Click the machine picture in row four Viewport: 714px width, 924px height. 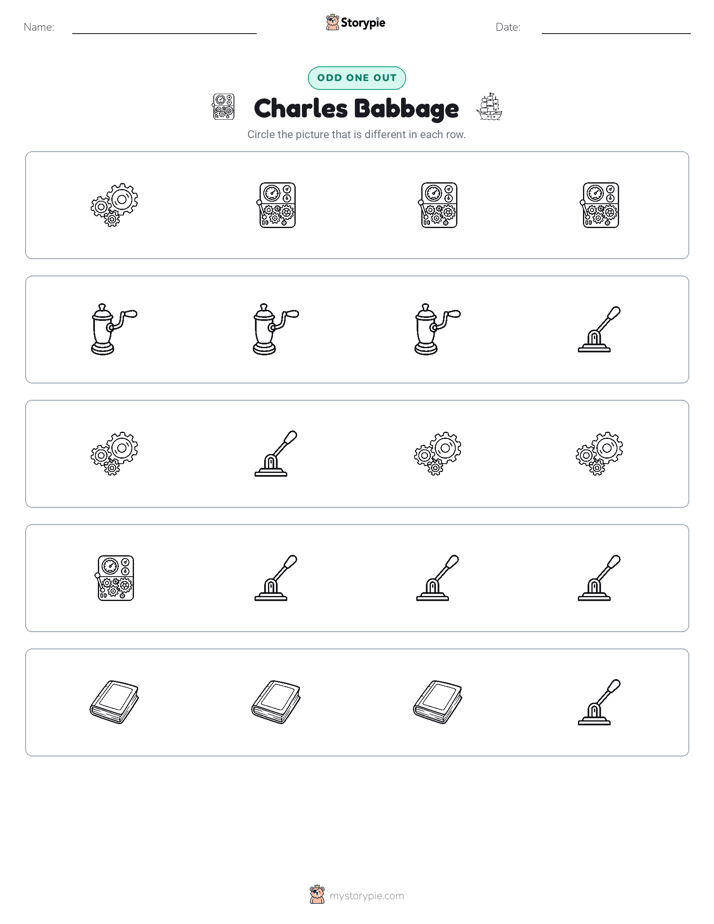pos(115,578)
